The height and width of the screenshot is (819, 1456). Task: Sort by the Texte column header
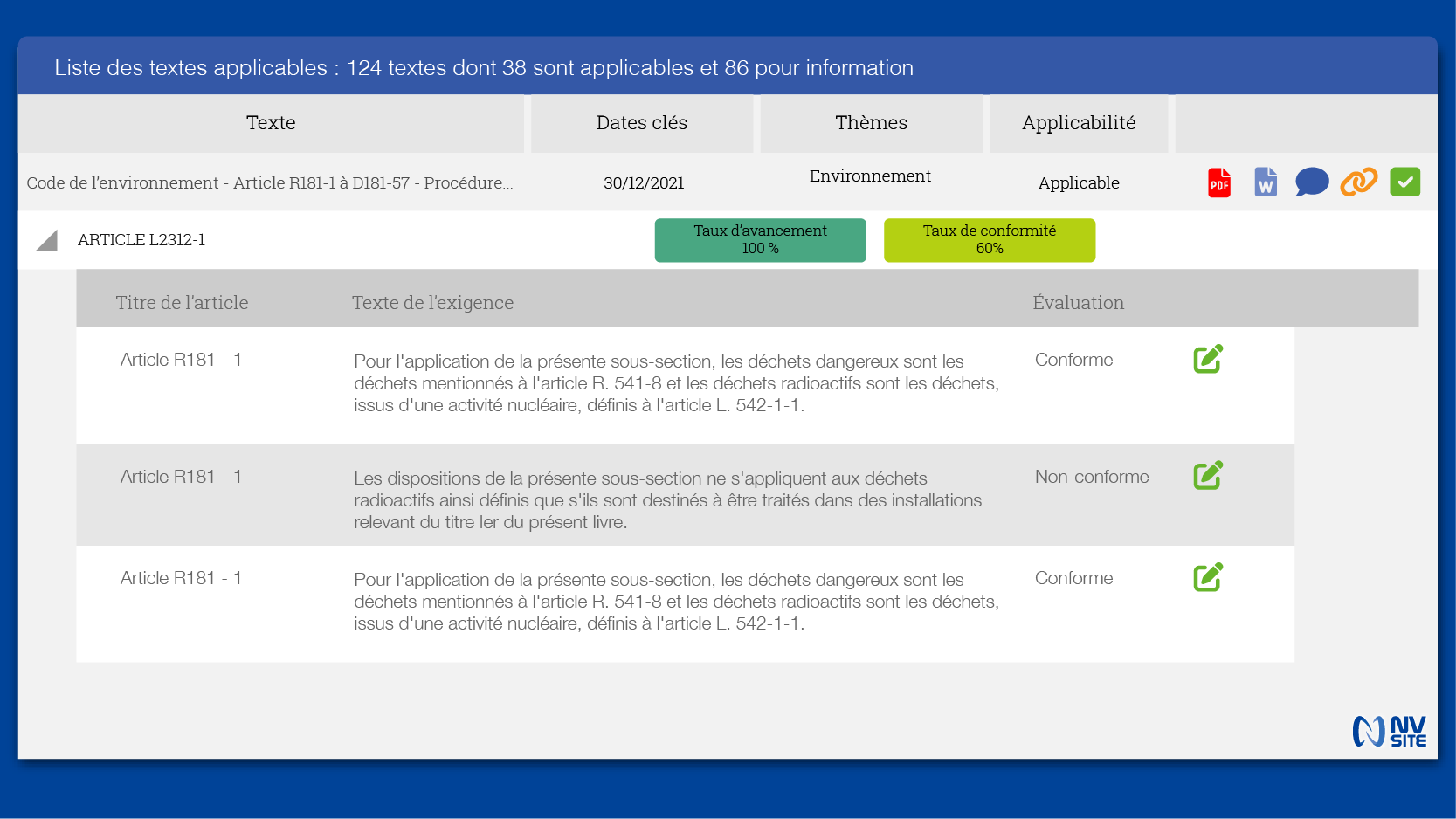(271, 123)
